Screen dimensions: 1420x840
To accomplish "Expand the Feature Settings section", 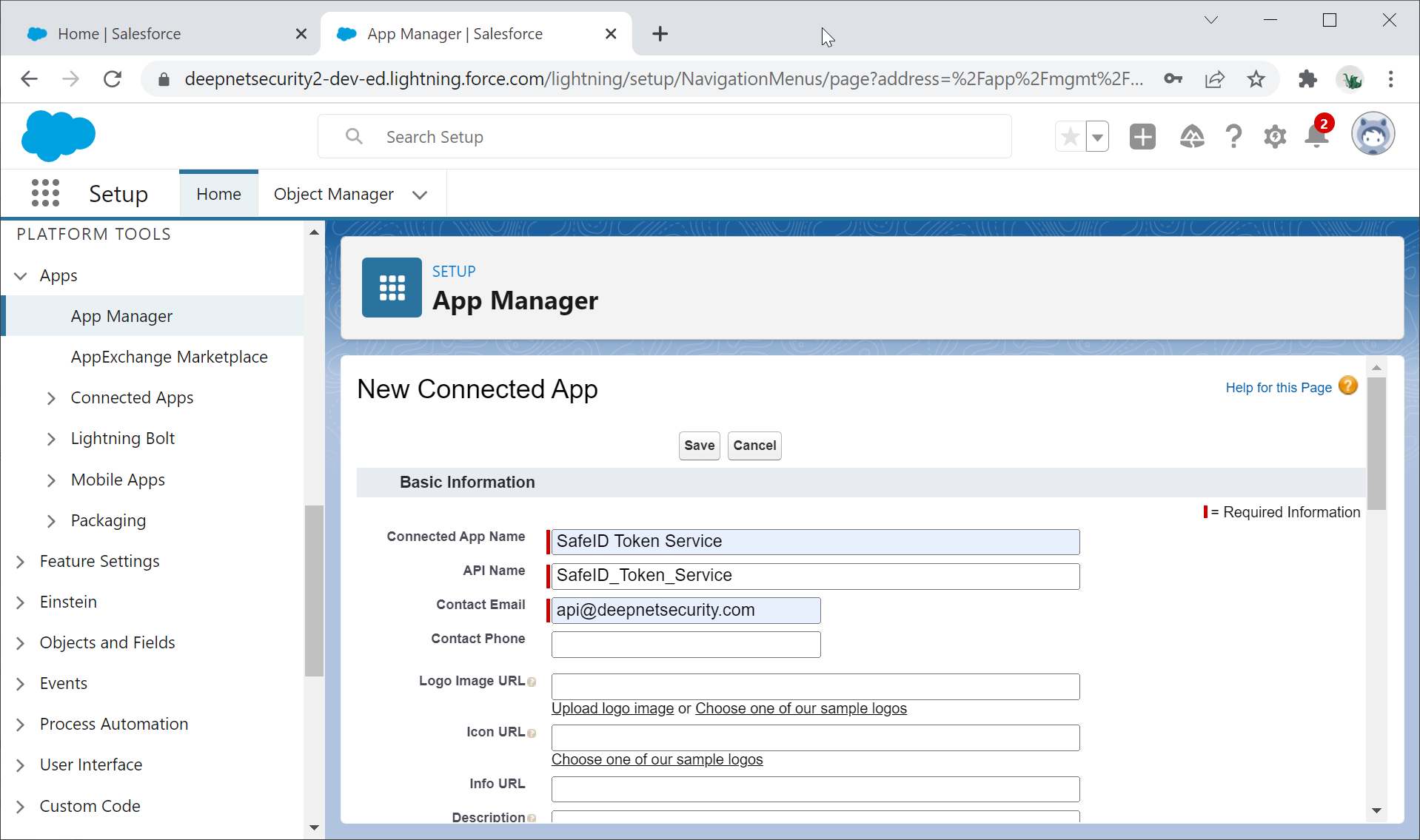I will pyautogui.click(x=21, y=562).
